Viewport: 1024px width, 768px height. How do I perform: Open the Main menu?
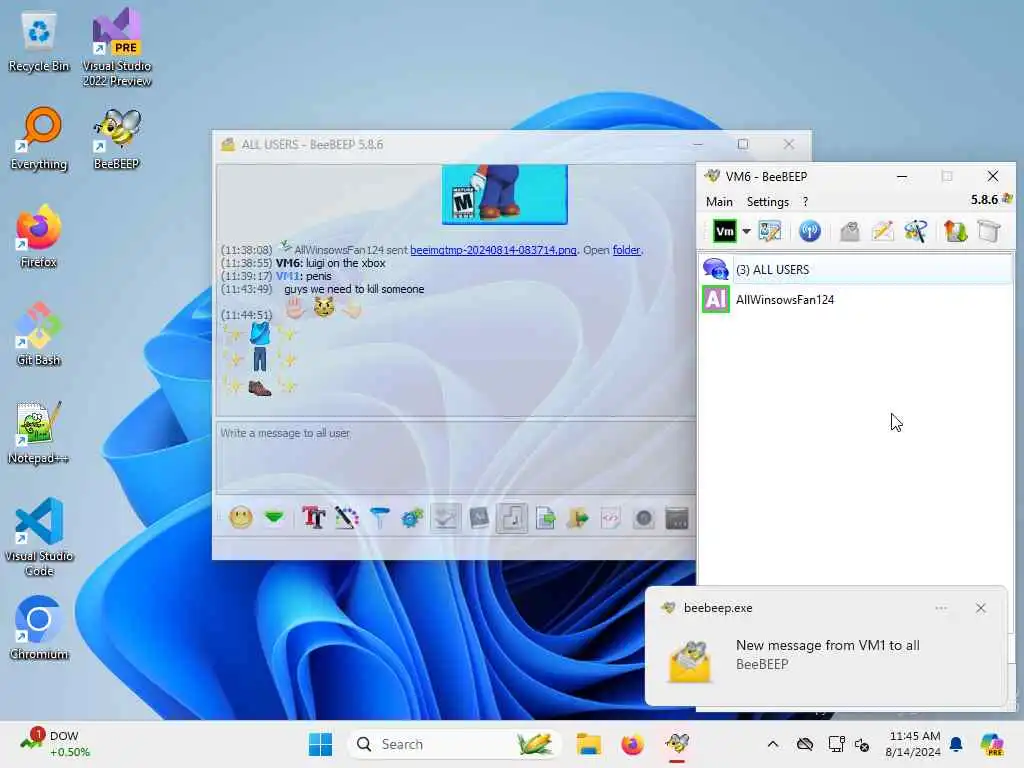[719, 202]
